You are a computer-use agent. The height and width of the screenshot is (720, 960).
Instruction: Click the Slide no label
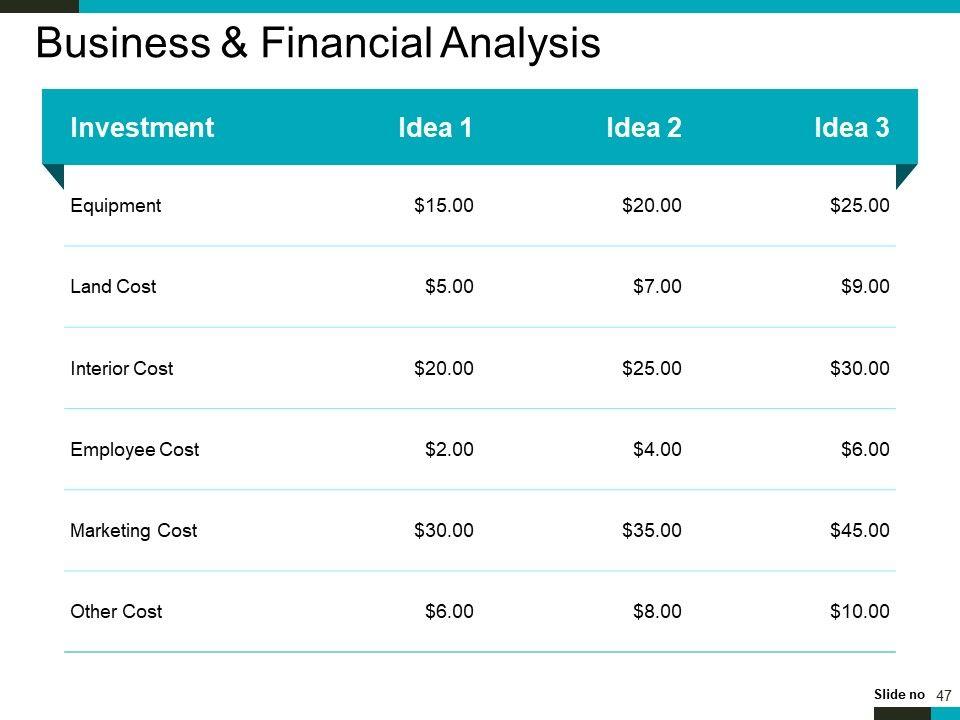click(900, 695)
